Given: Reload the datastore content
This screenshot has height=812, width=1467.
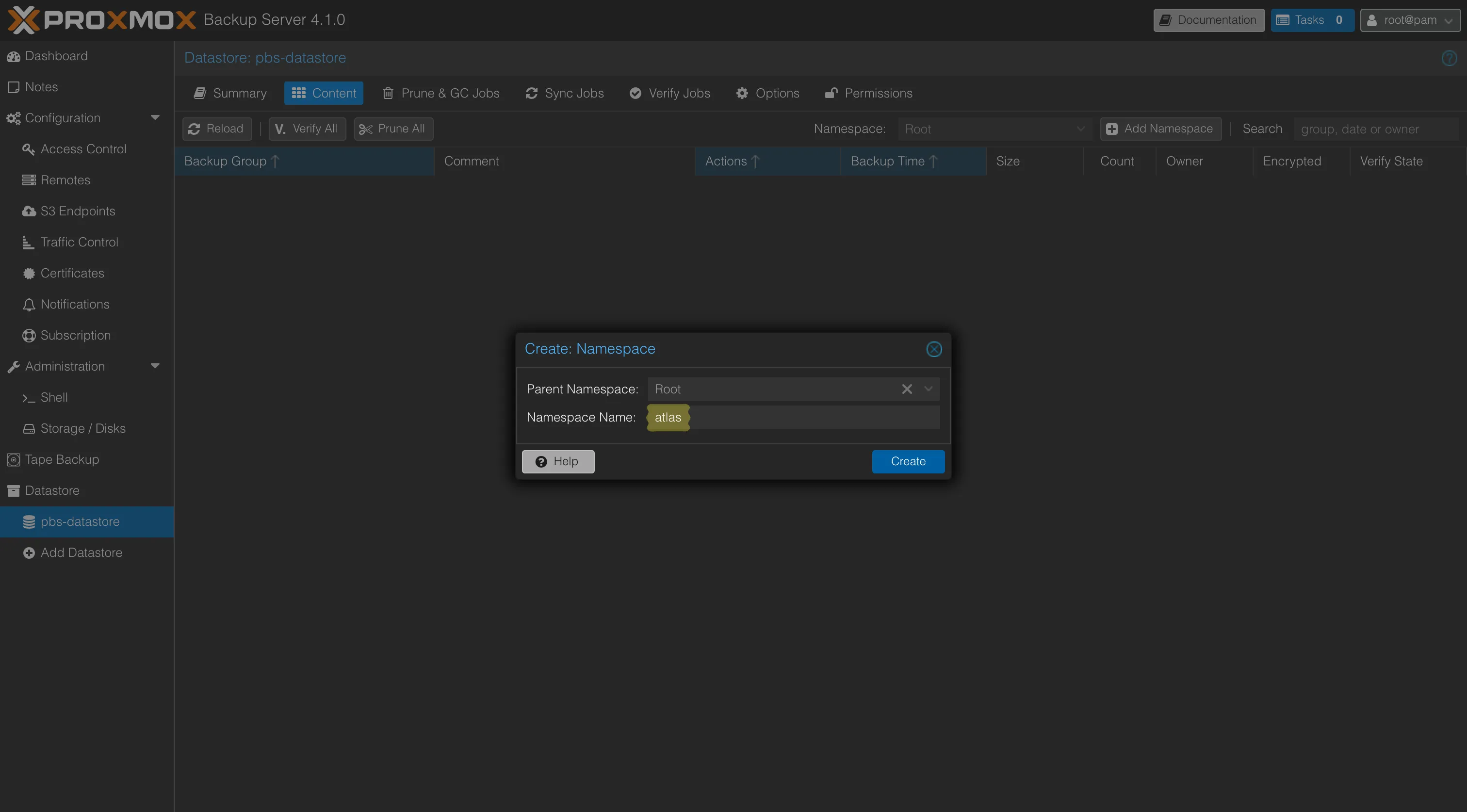Looking at the screenshot, I should [x=217, y=129].
